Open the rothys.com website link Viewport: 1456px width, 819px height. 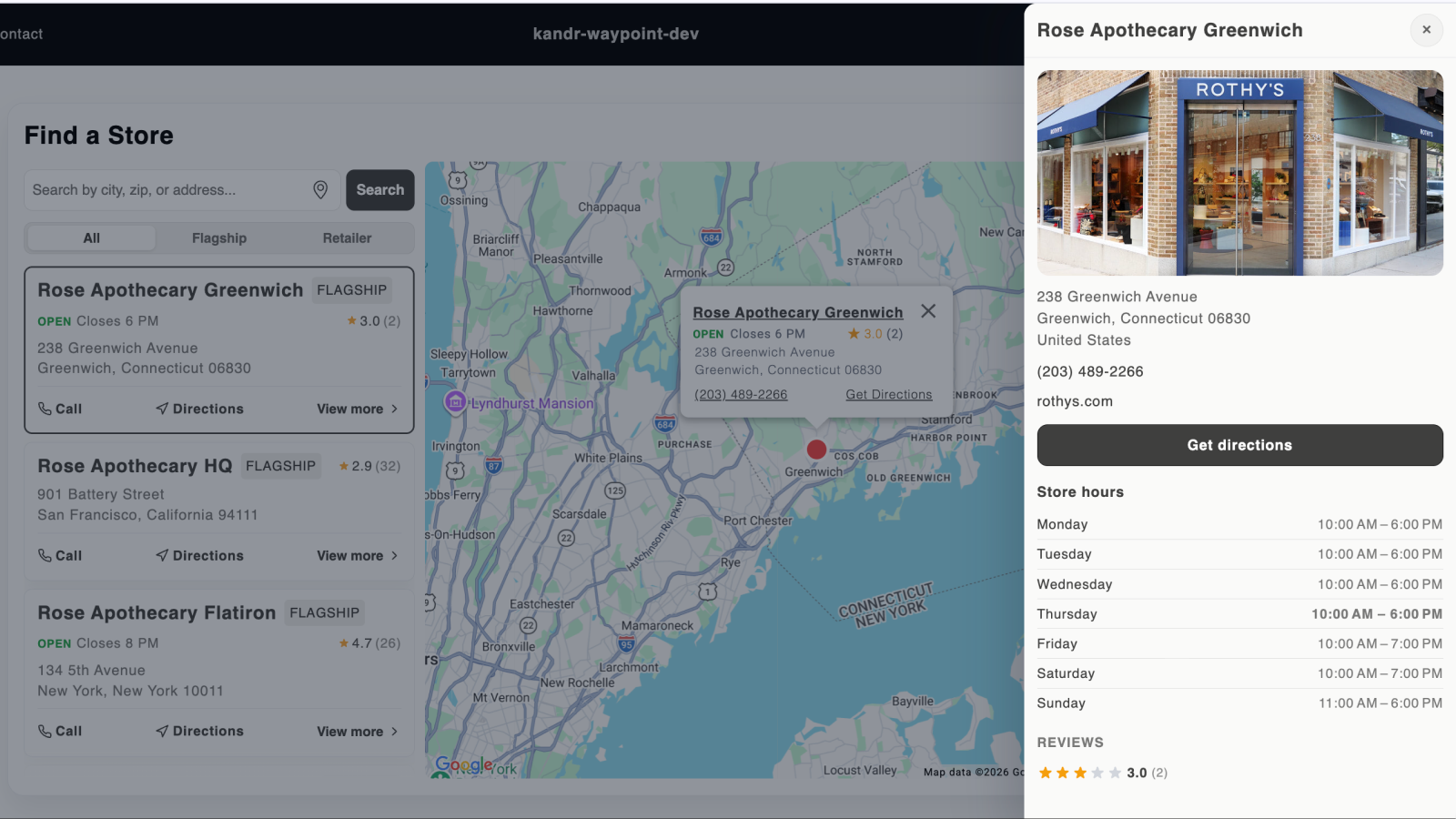(1075, 401)
